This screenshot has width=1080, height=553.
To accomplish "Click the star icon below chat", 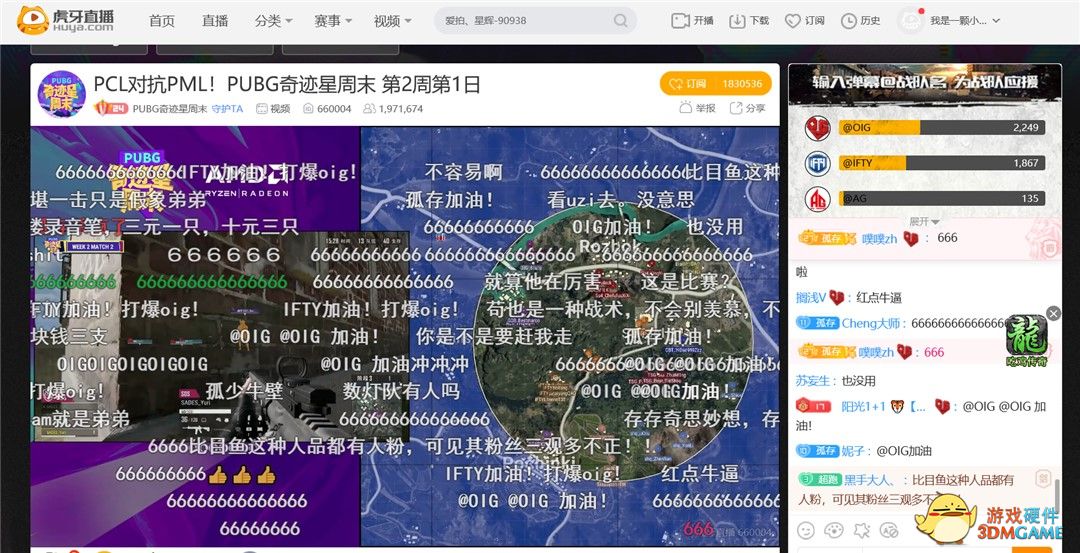I will click(x=862, y=530).
